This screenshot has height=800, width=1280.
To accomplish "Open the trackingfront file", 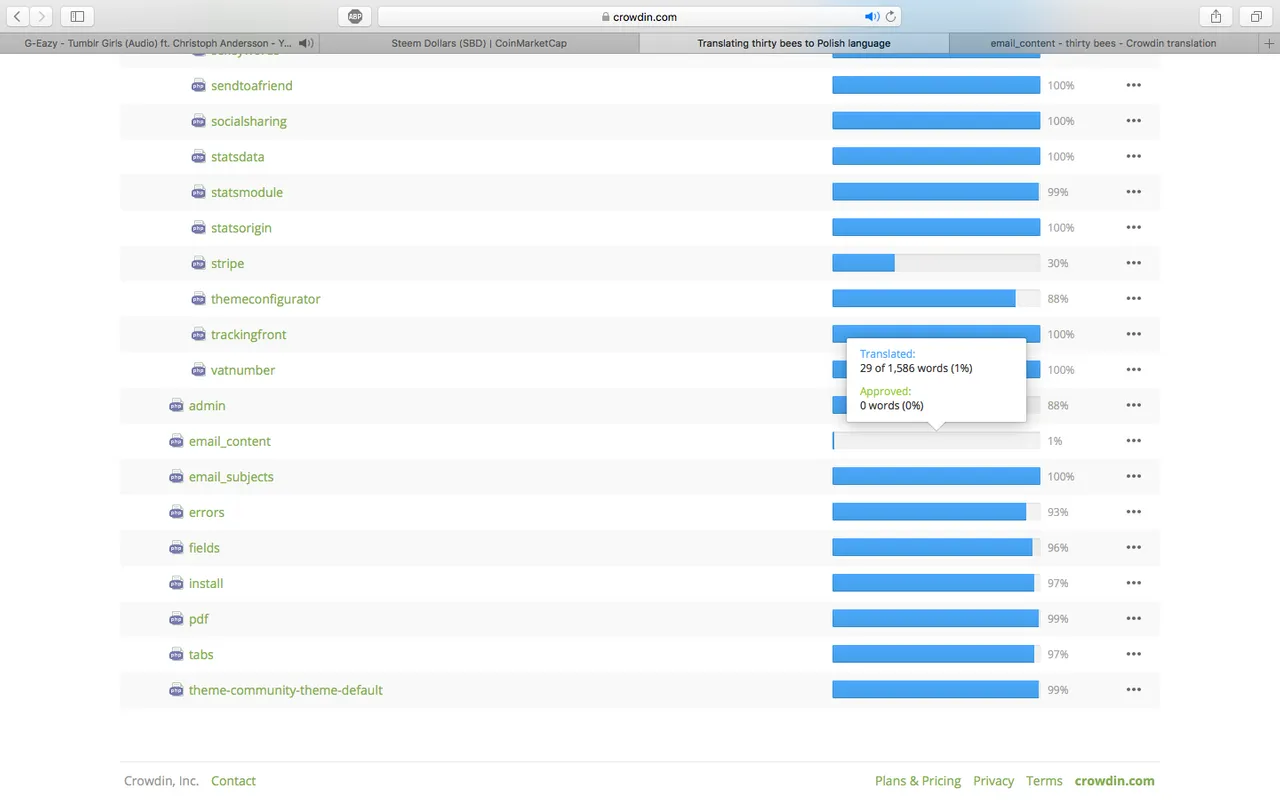I will 248,334.
